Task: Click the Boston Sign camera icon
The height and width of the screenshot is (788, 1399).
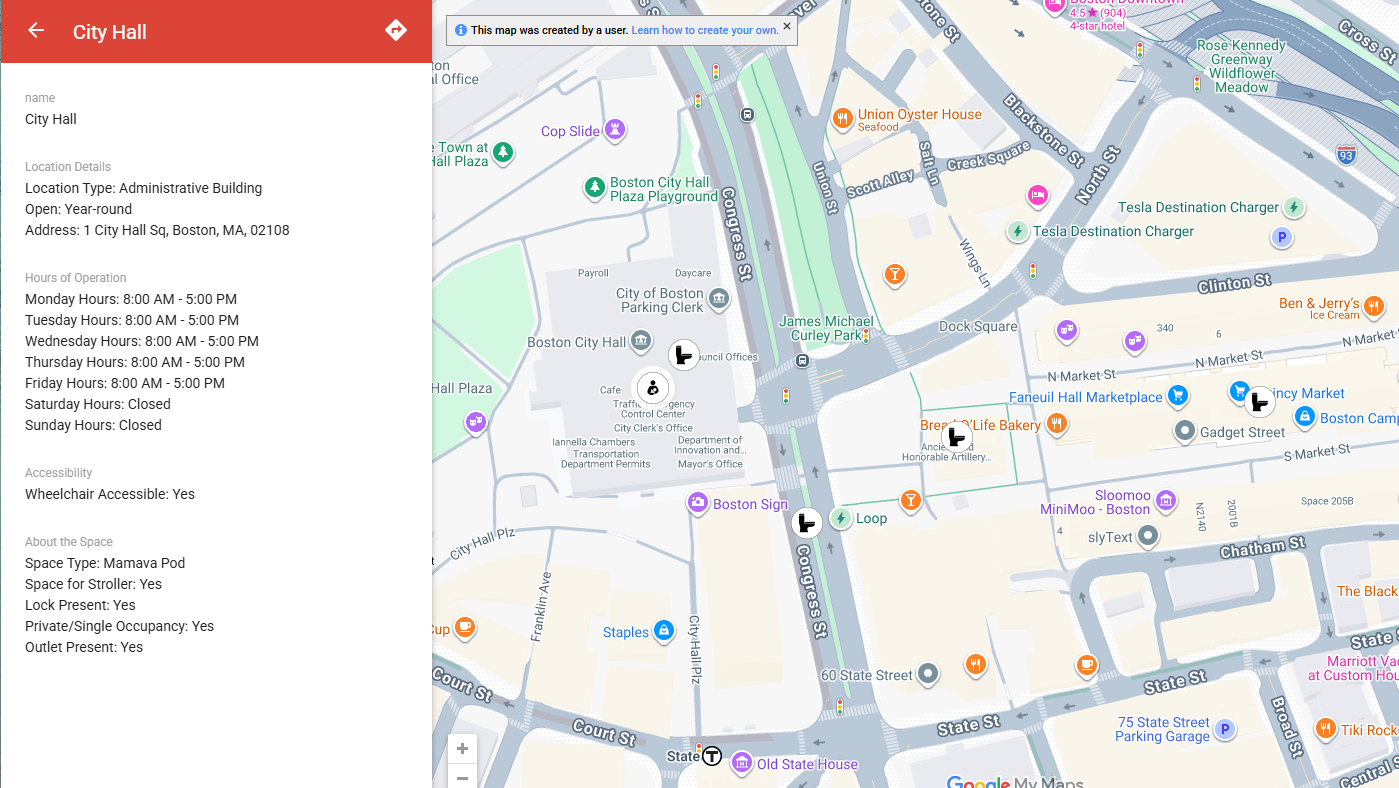Action: coord(698,503)
